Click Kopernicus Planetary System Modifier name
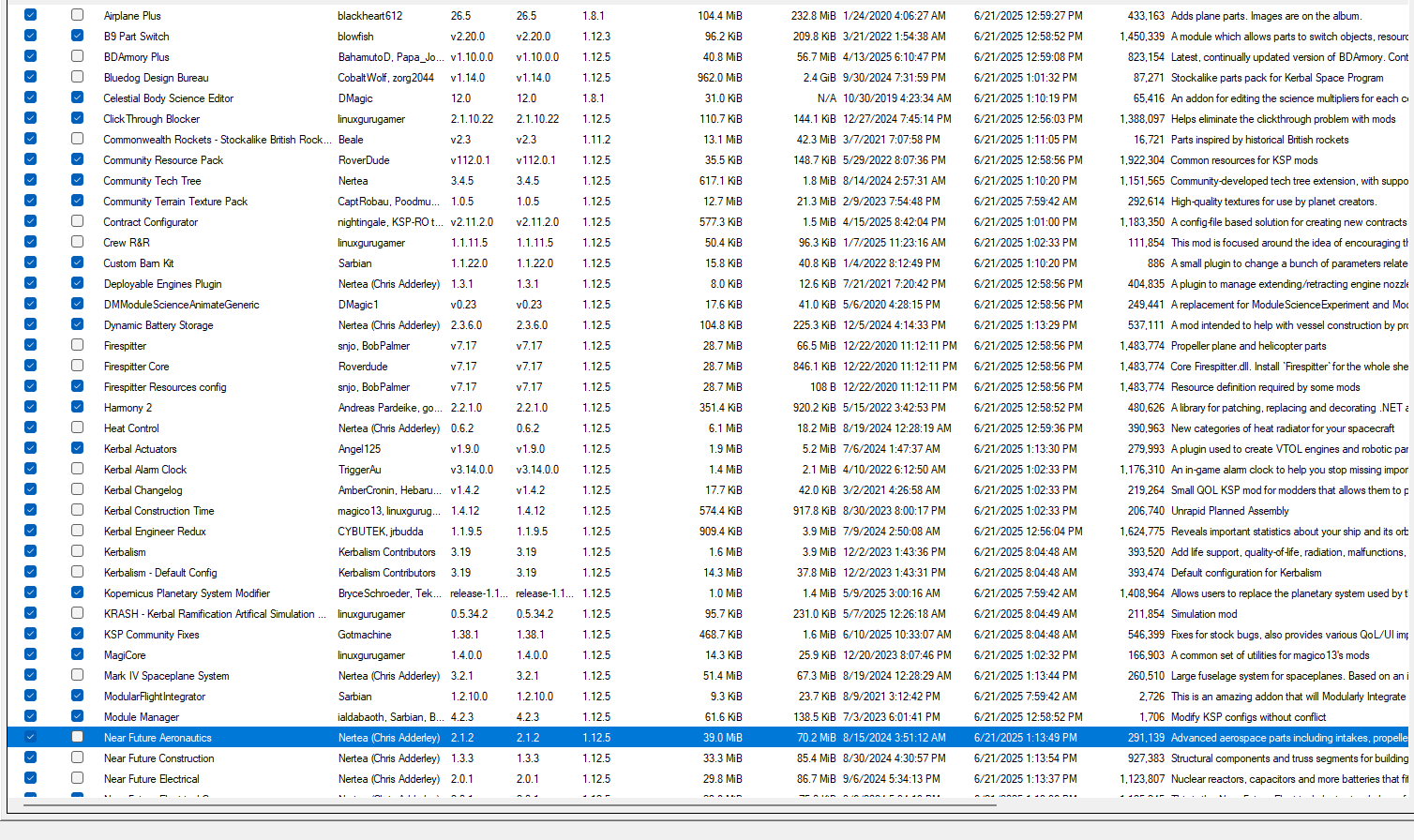Viewport: 1414px width, 840px height. tap(187, 593)
